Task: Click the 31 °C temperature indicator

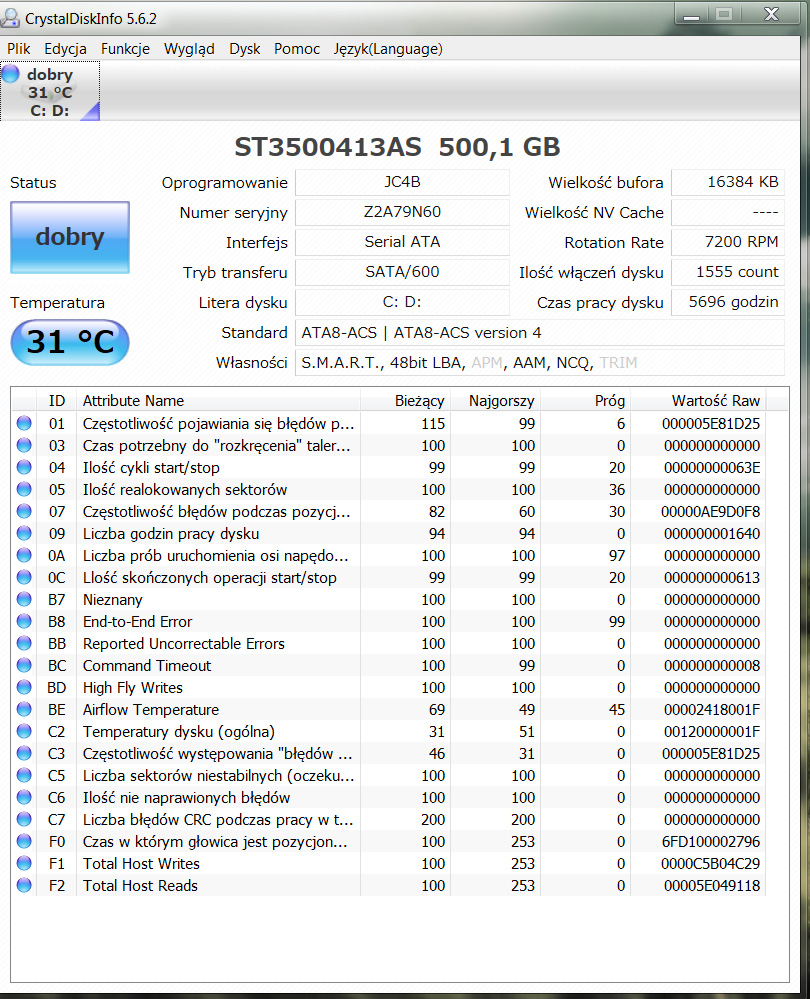Action: point(69,342)
